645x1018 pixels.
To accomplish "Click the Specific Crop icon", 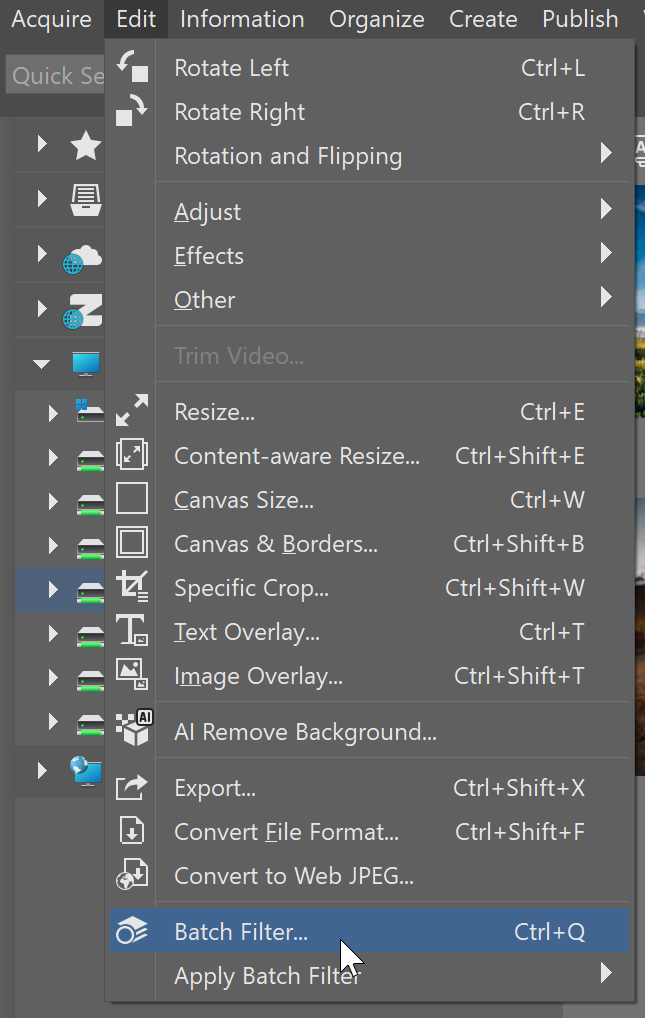I will pos(132,587).
